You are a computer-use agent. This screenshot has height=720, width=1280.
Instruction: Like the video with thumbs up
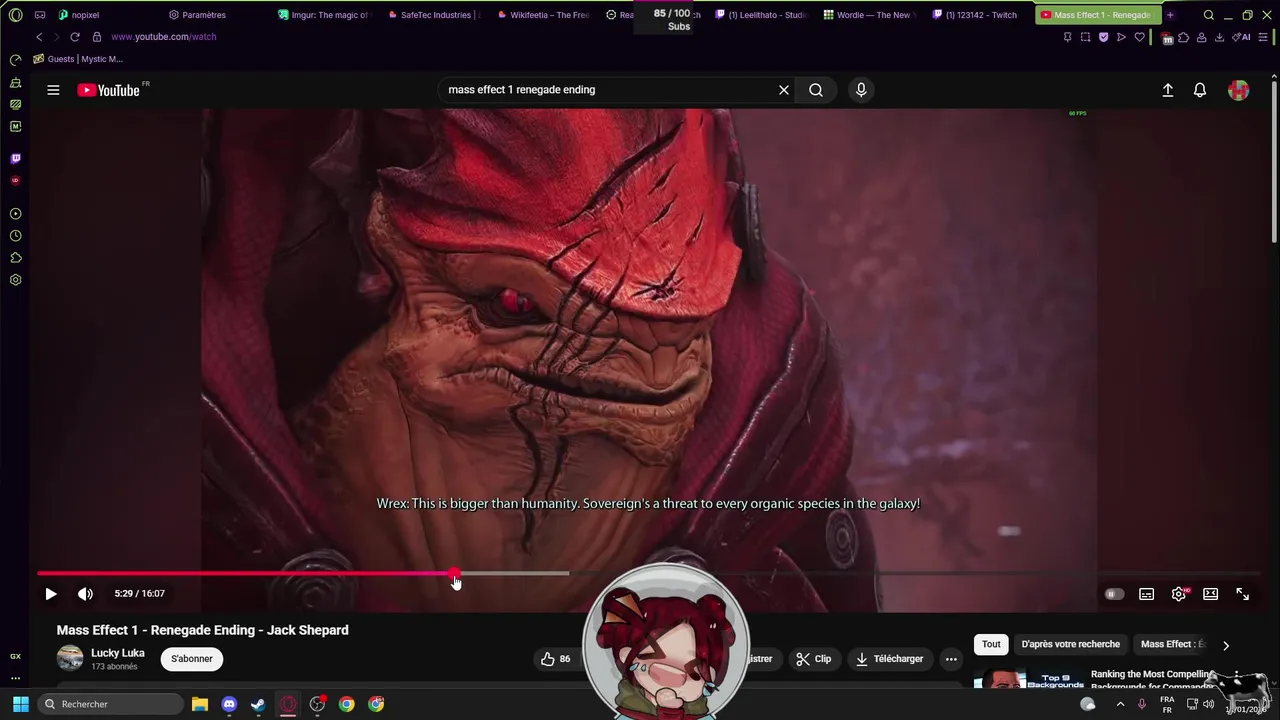pyautogui.click(x=555, y=659)
